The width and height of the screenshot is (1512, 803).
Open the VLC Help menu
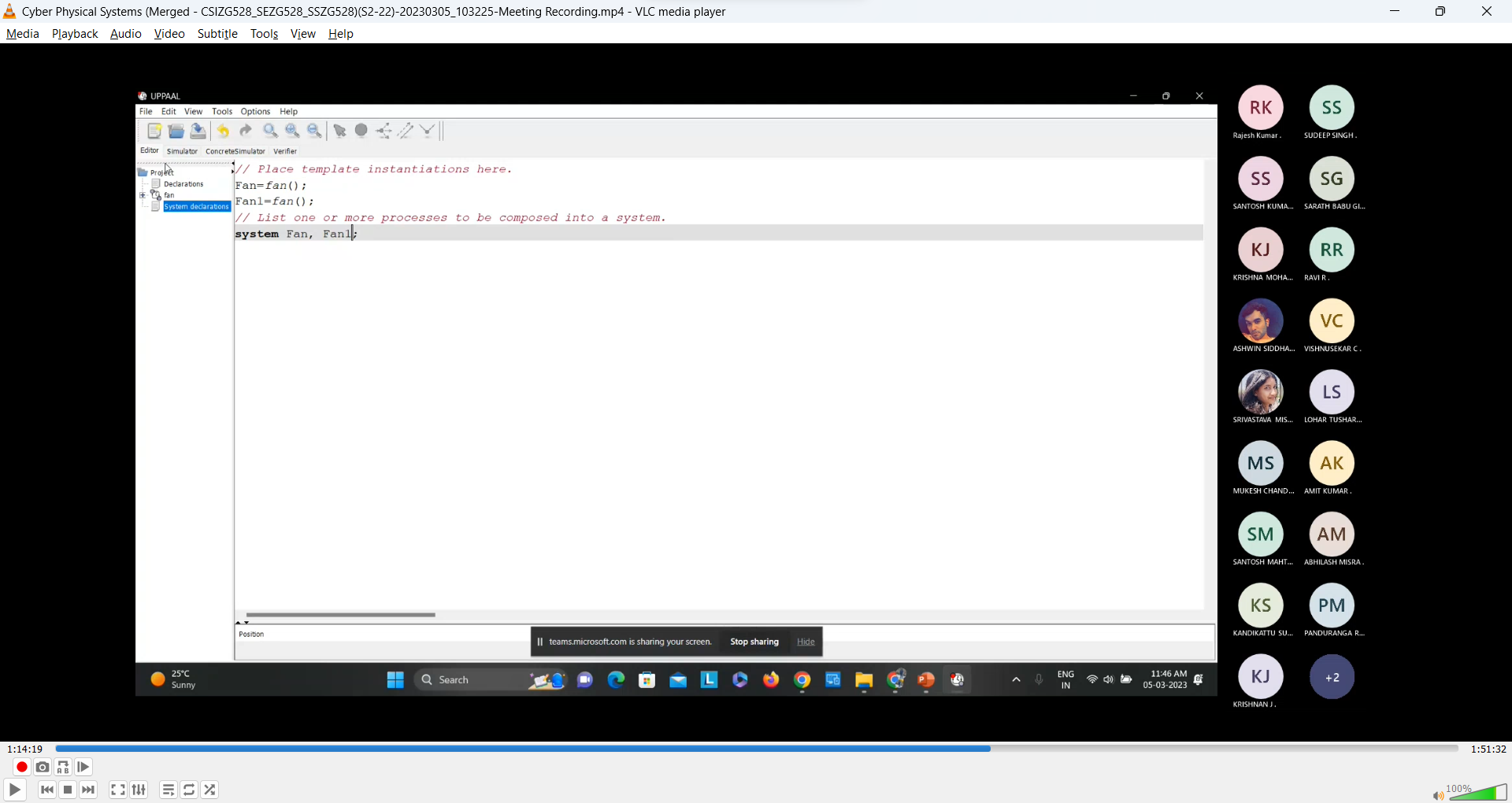coord(340,34)
